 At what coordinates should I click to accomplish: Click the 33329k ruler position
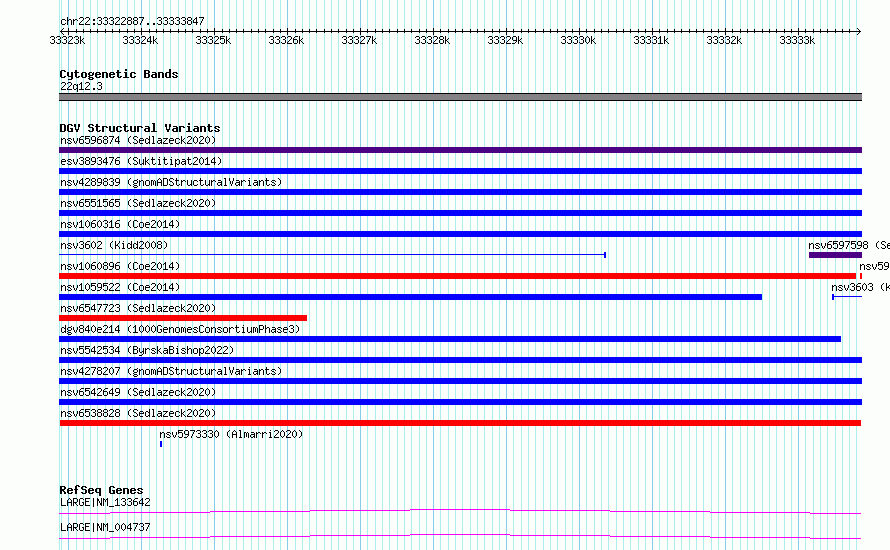coord(505,40)
